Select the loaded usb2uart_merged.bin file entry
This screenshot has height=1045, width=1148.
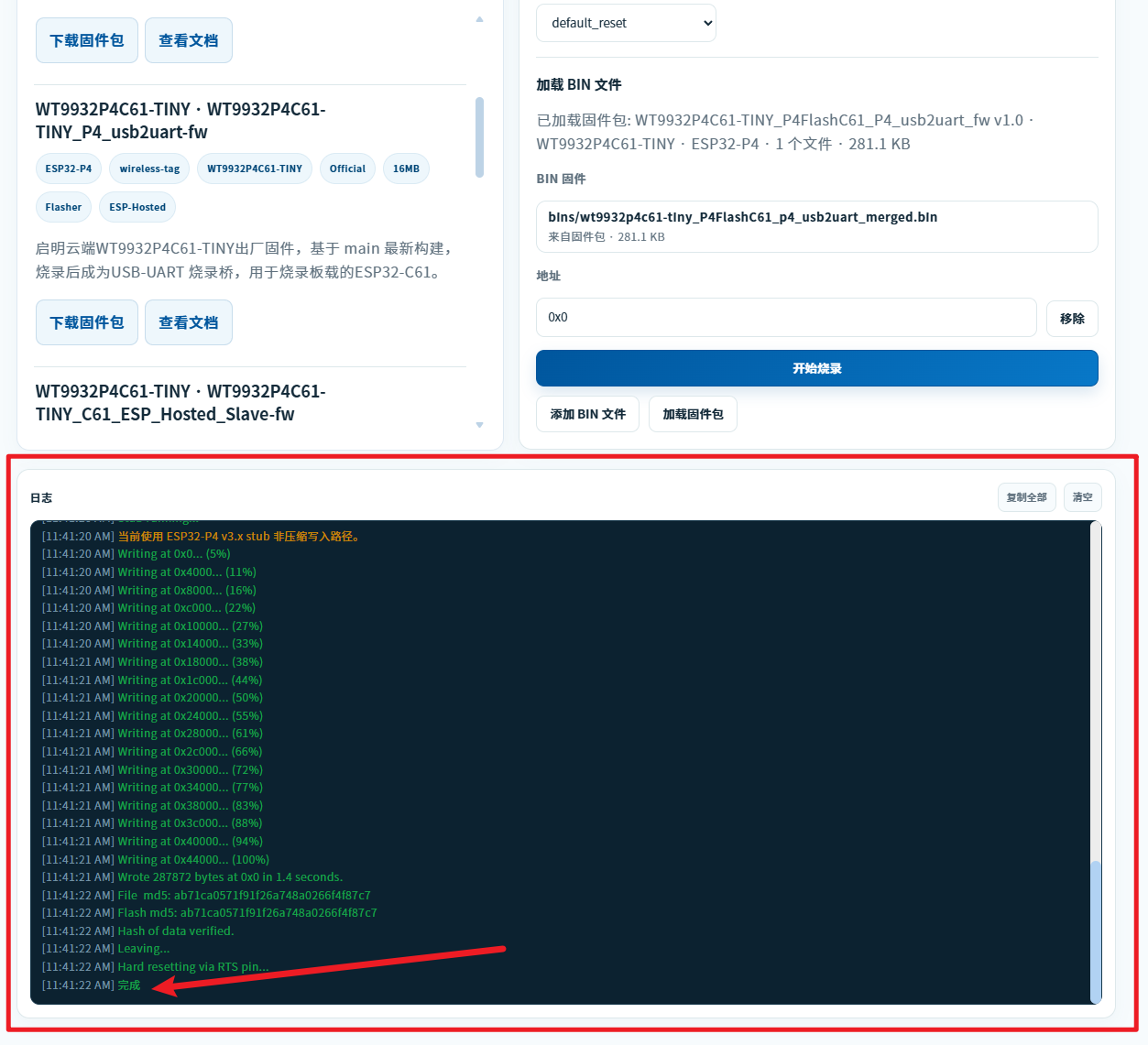tap(816, 226)
